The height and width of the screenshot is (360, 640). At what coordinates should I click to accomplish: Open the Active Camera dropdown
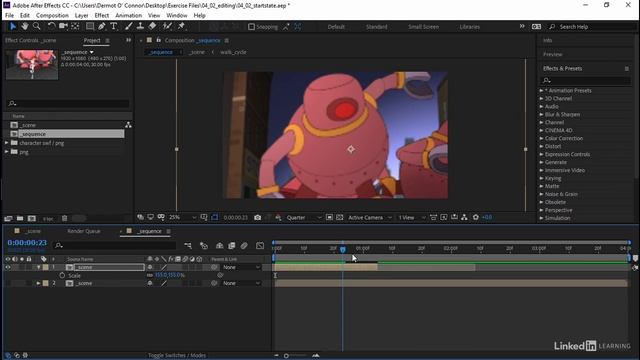[x=369, y=218]
